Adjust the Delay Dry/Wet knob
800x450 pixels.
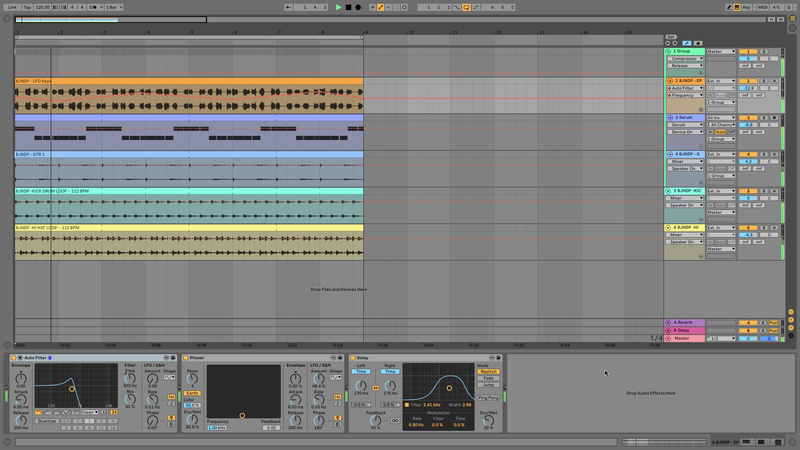coord(488,419)
